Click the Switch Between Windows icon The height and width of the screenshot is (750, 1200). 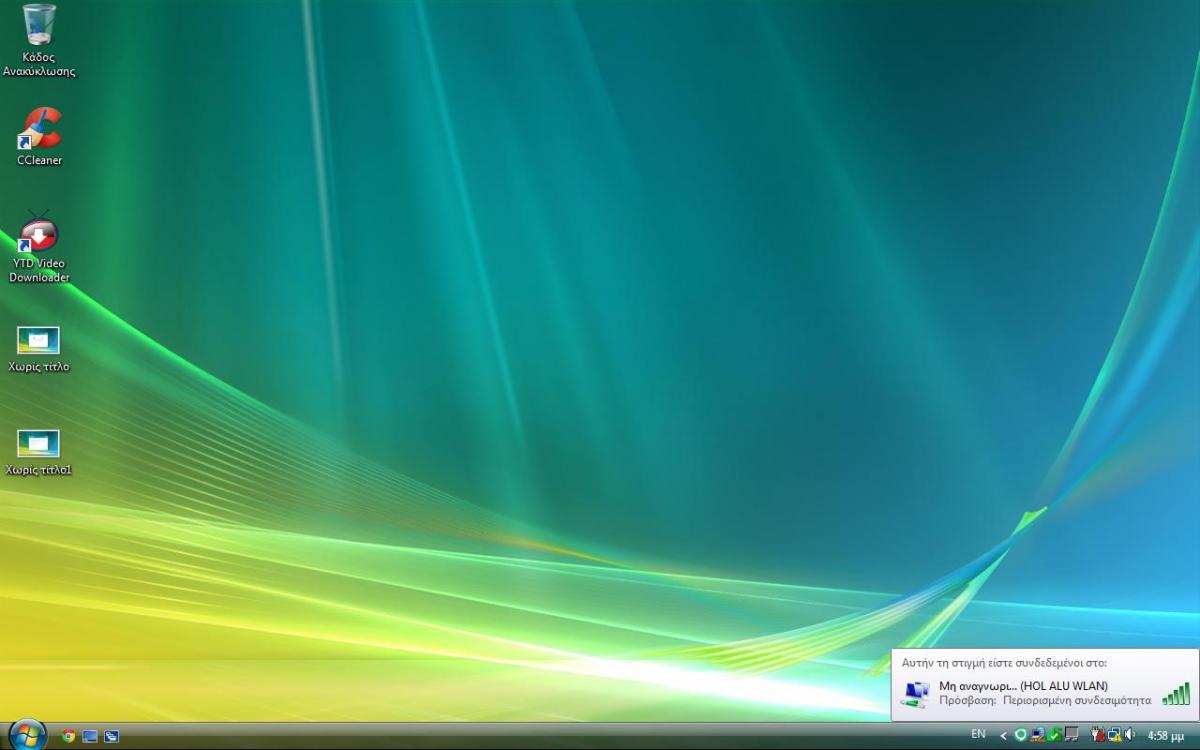[111, 736]
